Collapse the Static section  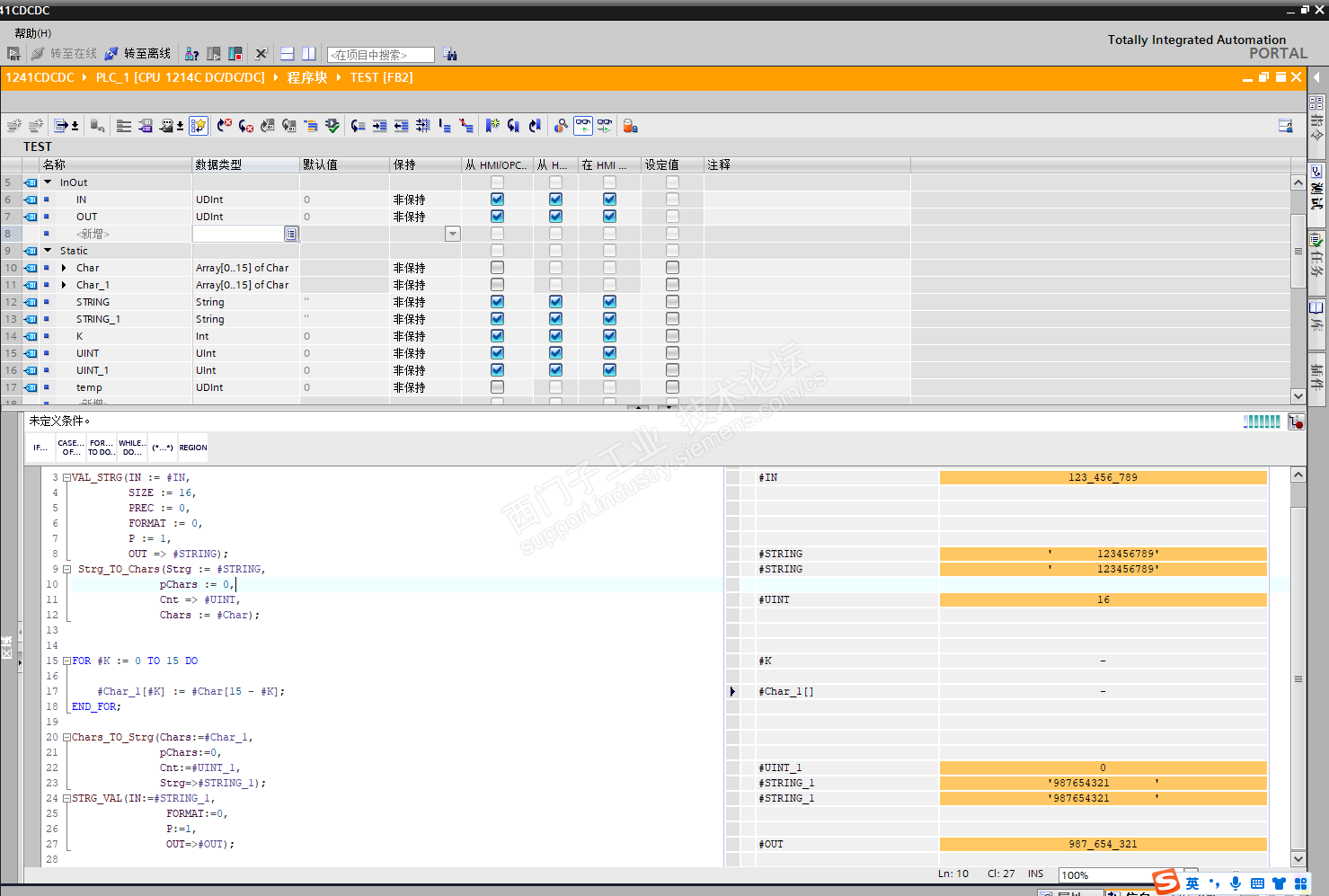coord(48,251)
